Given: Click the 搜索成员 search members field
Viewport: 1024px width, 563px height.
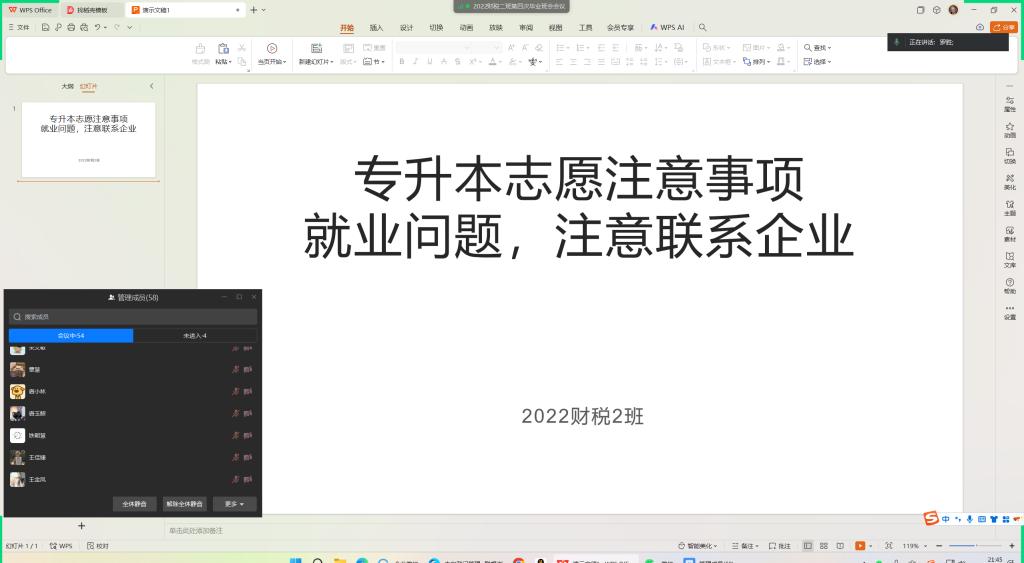Looking at the screenshot, I should click(x=132, y=316).
